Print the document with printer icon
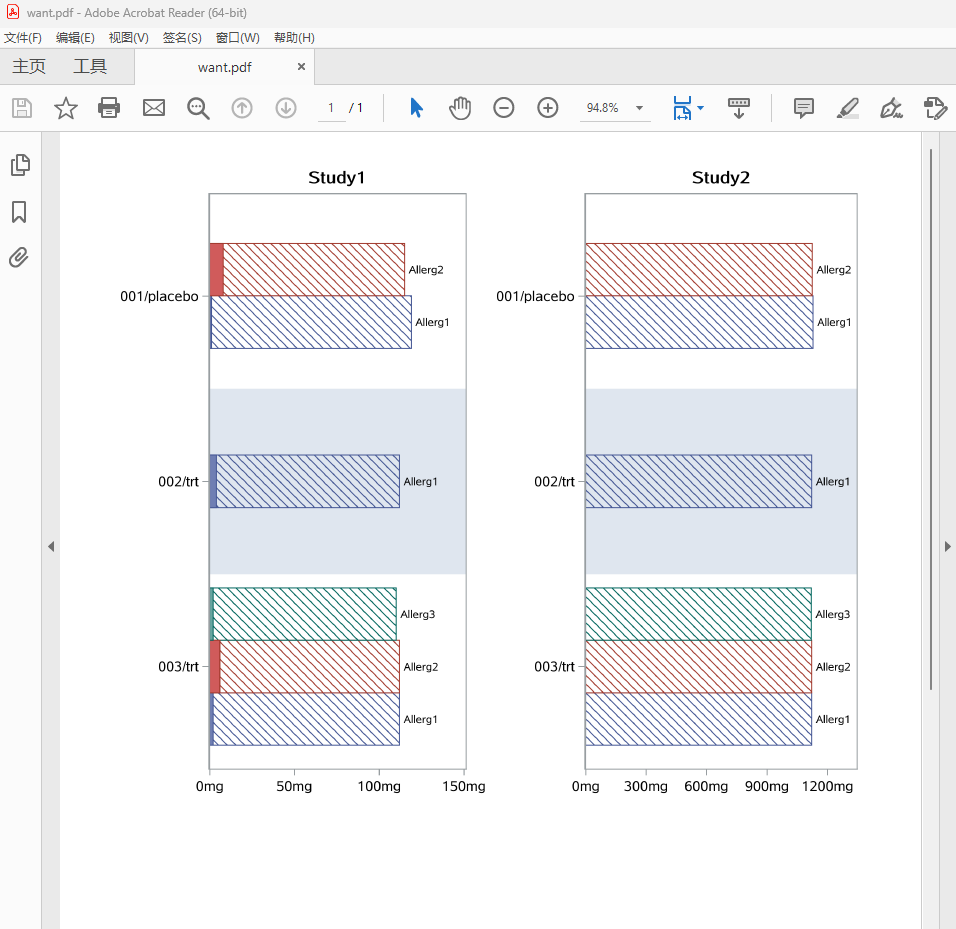 [109, 108]
